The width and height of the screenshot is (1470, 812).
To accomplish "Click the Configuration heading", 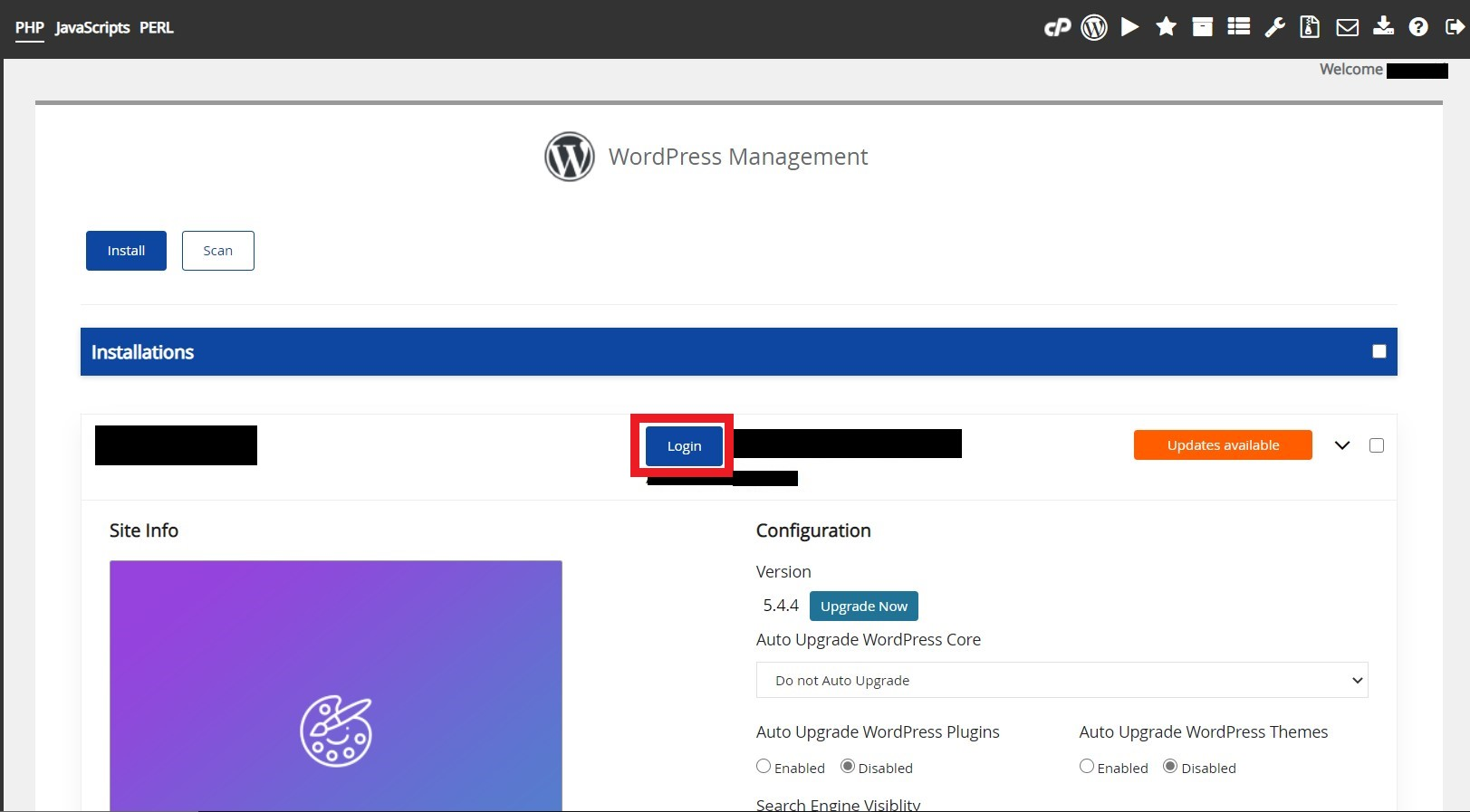I will 813,530.
